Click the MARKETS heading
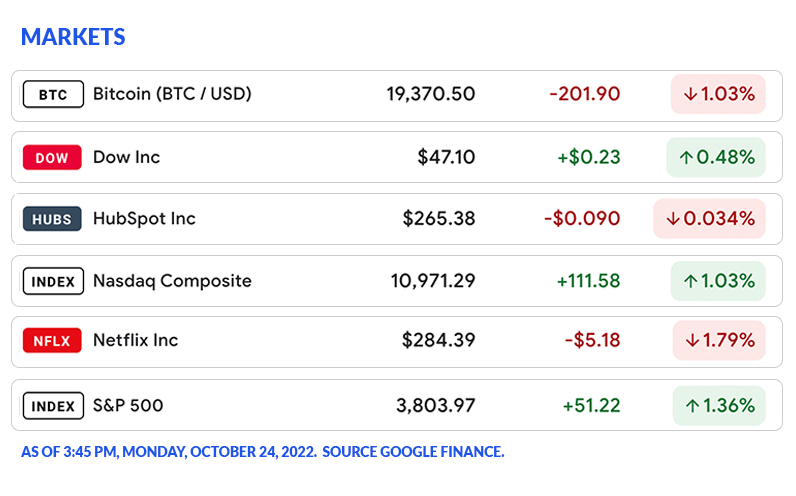 coord(73,37)
